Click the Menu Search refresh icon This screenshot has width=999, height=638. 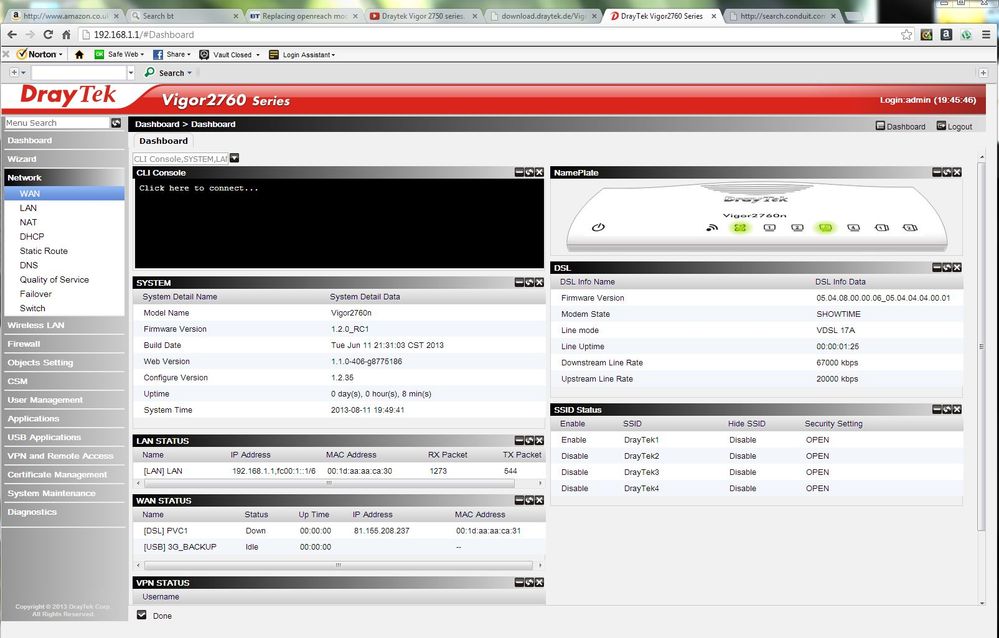tap(116, 123)
